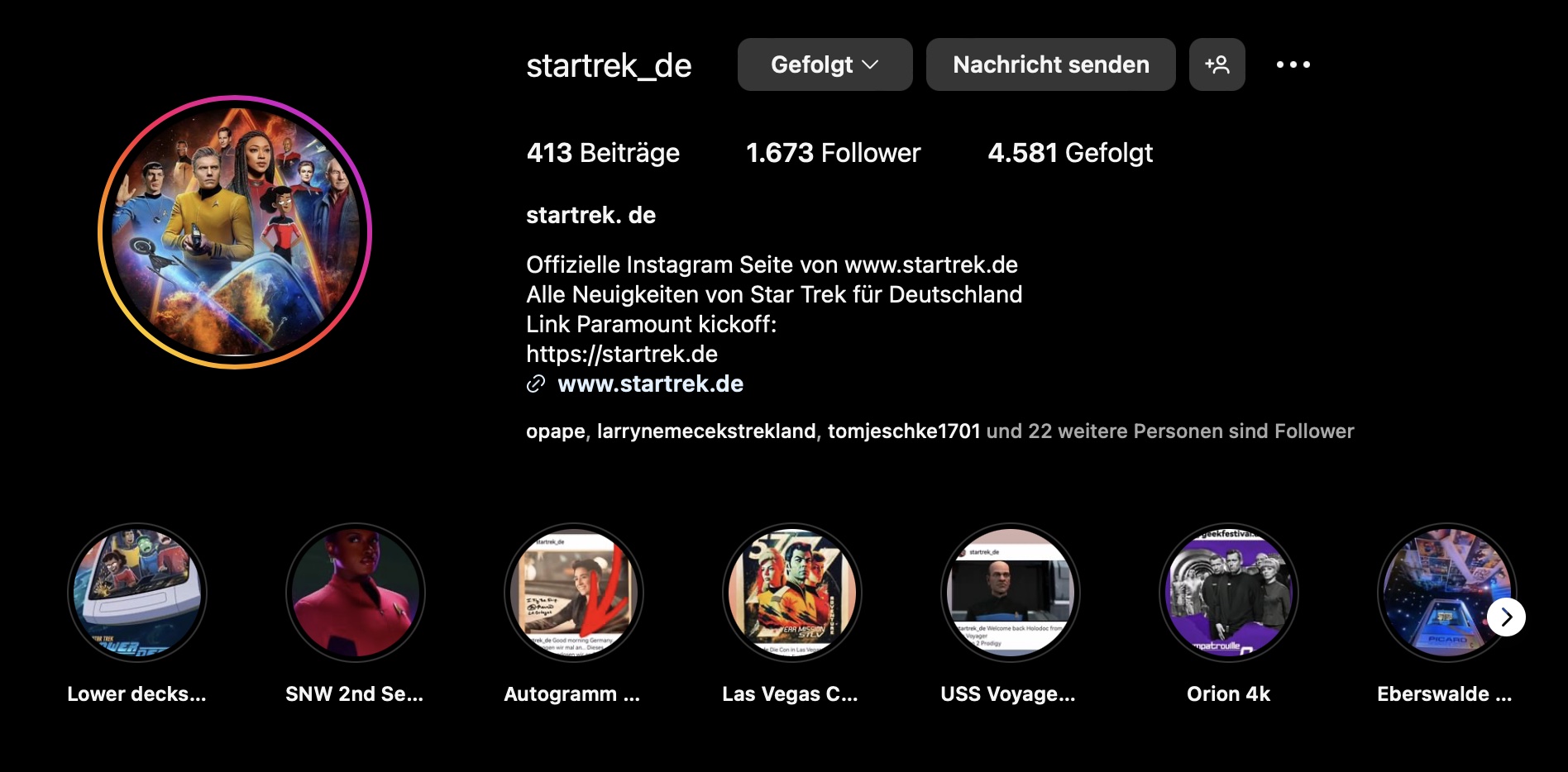
Task: Click the 413 Beiträge count
Action: pyautogui.click(x=603, y=153)
